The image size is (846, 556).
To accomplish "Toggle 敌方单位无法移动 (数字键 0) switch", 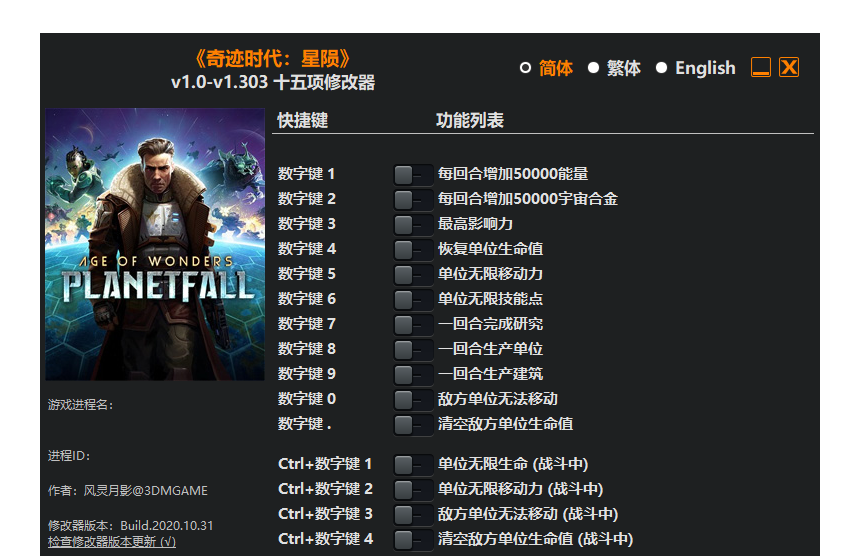I will tap(413, 400).
